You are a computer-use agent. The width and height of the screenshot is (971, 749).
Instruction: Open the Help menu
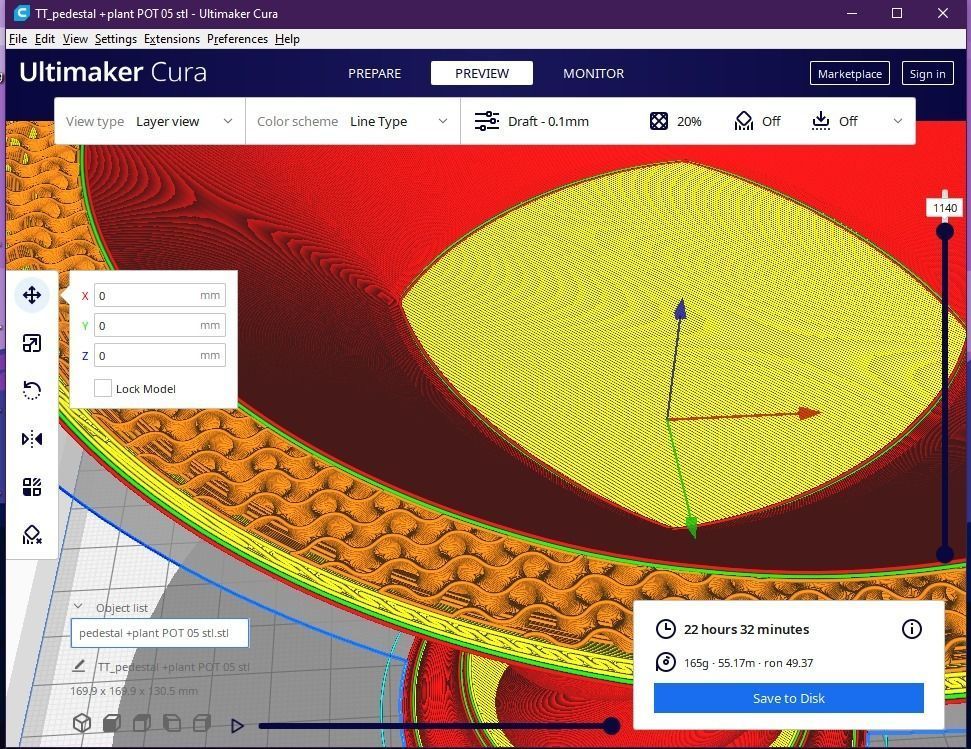(x=287, y=39)
